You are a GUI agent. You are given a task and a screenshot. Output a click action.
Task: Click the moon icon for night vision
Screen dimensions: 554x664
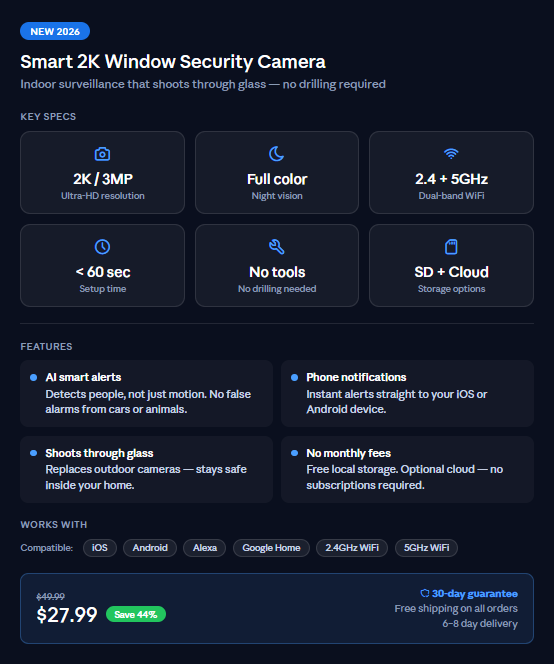click(277, 154)
